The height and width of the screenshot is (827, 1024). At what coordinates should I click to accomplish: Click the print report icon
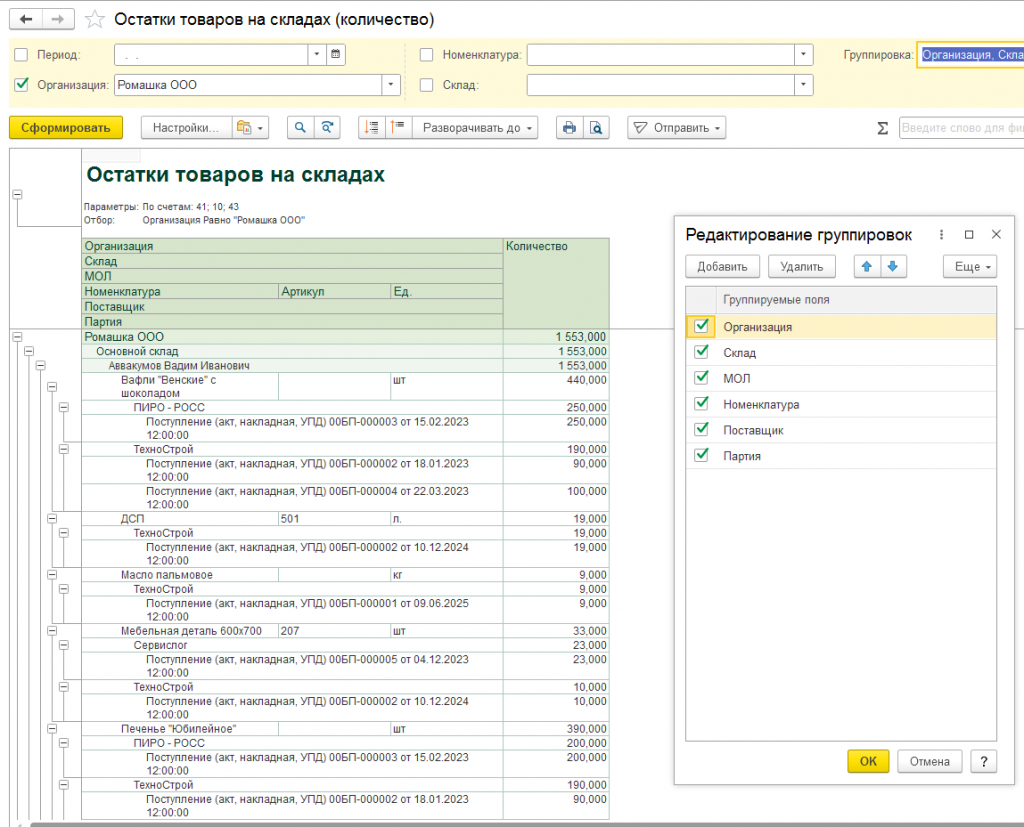click(x=569, y=128)
